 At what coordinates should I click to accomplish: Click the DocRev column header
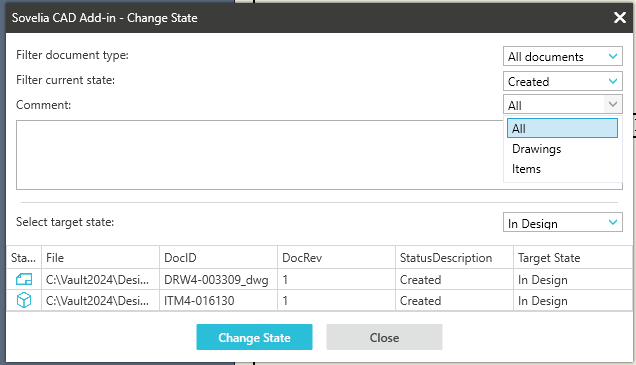pos(336,258)
